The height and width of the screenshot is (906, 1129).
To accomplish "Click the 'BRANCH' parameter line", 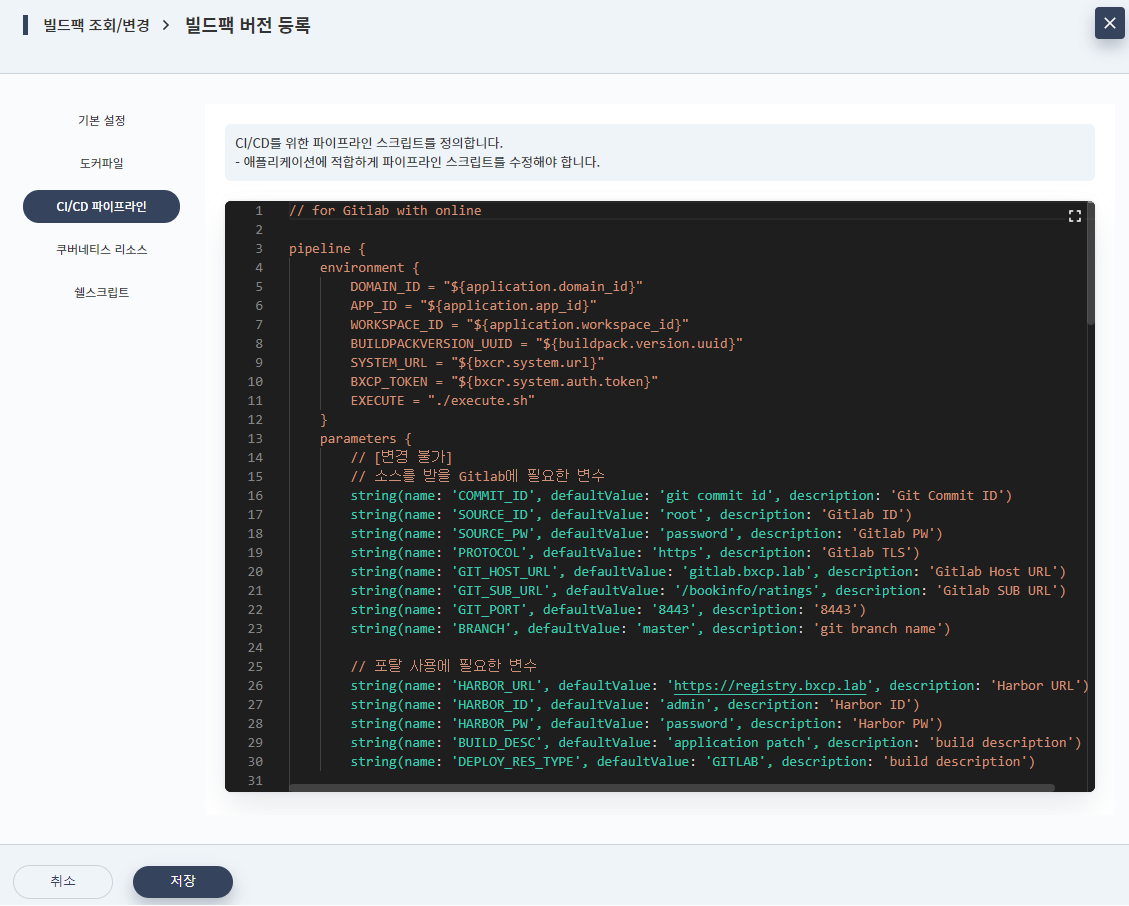I will click(650, 629).
